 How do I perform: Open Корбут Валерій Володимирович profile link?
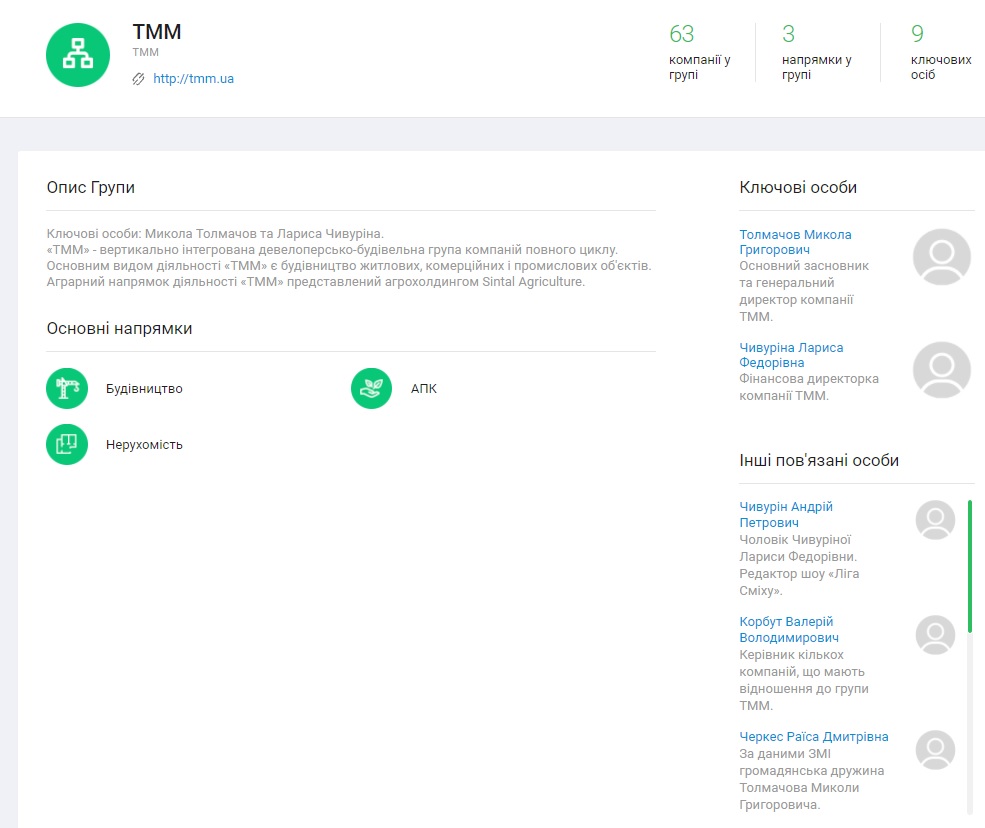[x=788, y=630]
